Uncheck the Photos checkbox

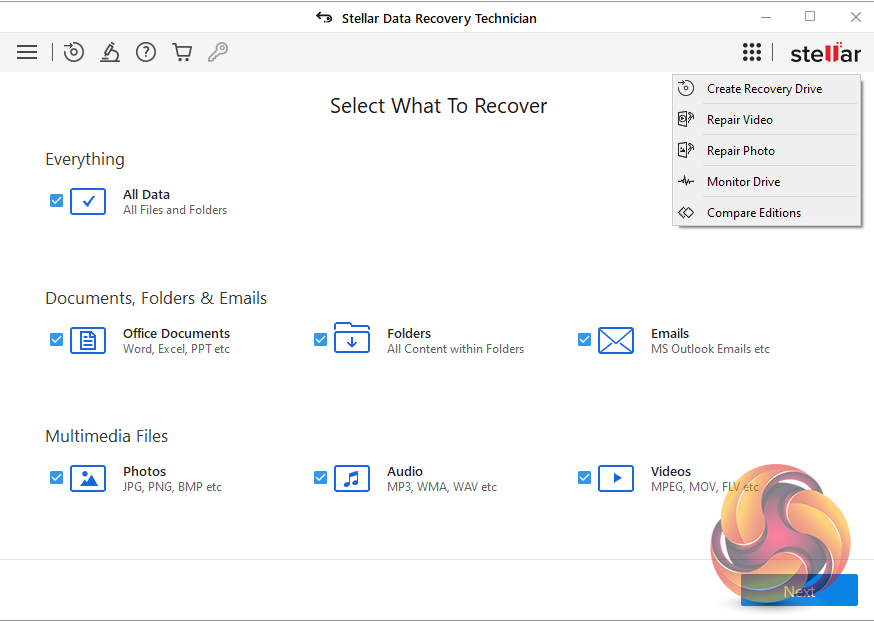point(57,477)
